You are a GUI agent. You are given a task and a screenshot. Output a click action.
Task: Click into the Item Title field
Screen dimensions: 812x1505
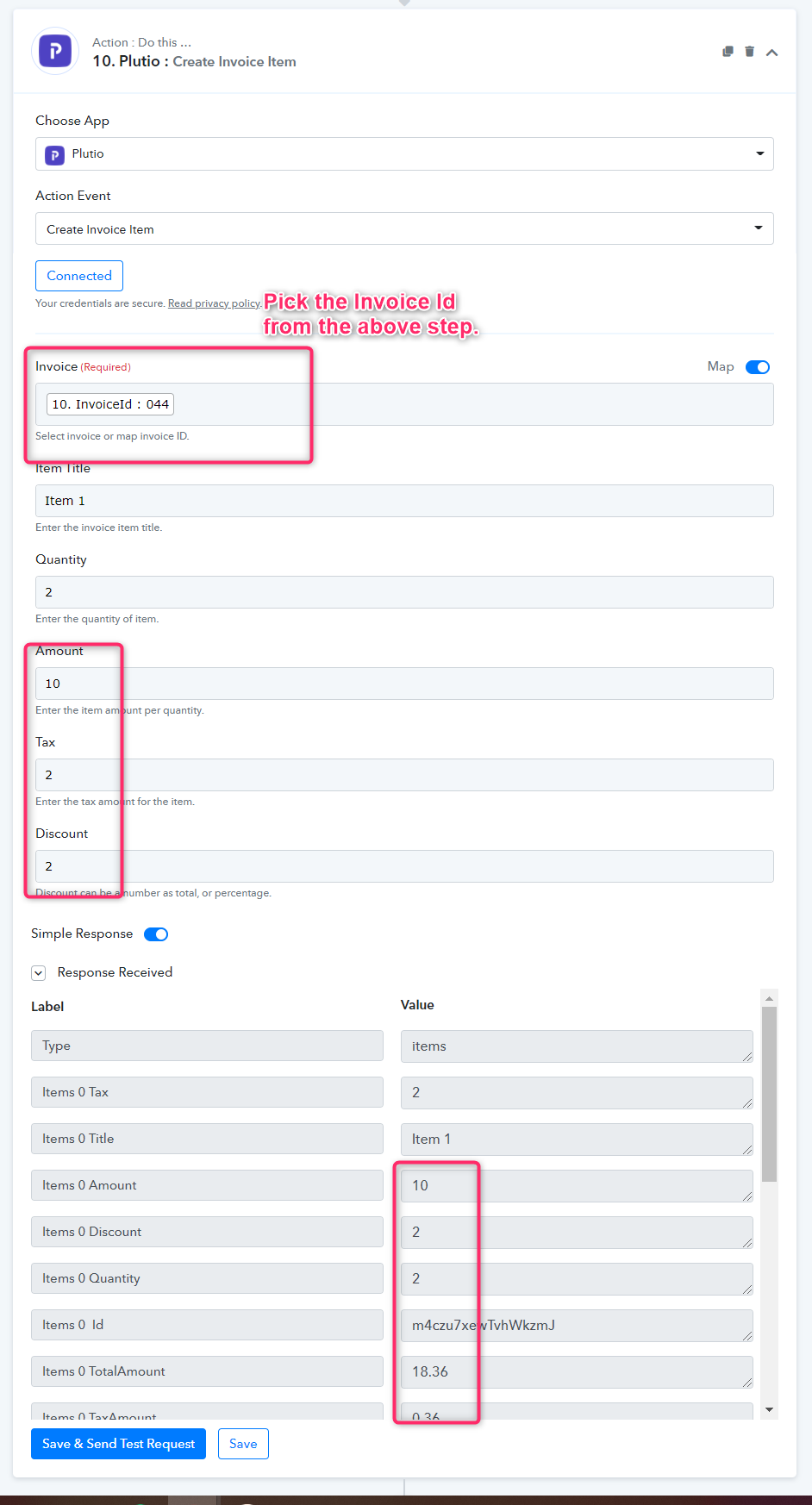[x=404, y=501]
